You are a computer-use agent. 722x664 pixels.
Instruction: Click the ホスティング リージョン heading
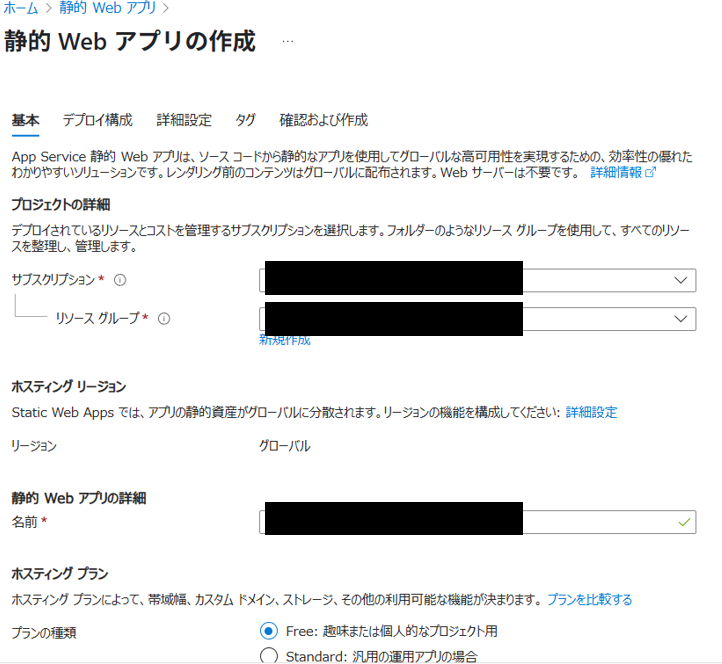[69, 386]
